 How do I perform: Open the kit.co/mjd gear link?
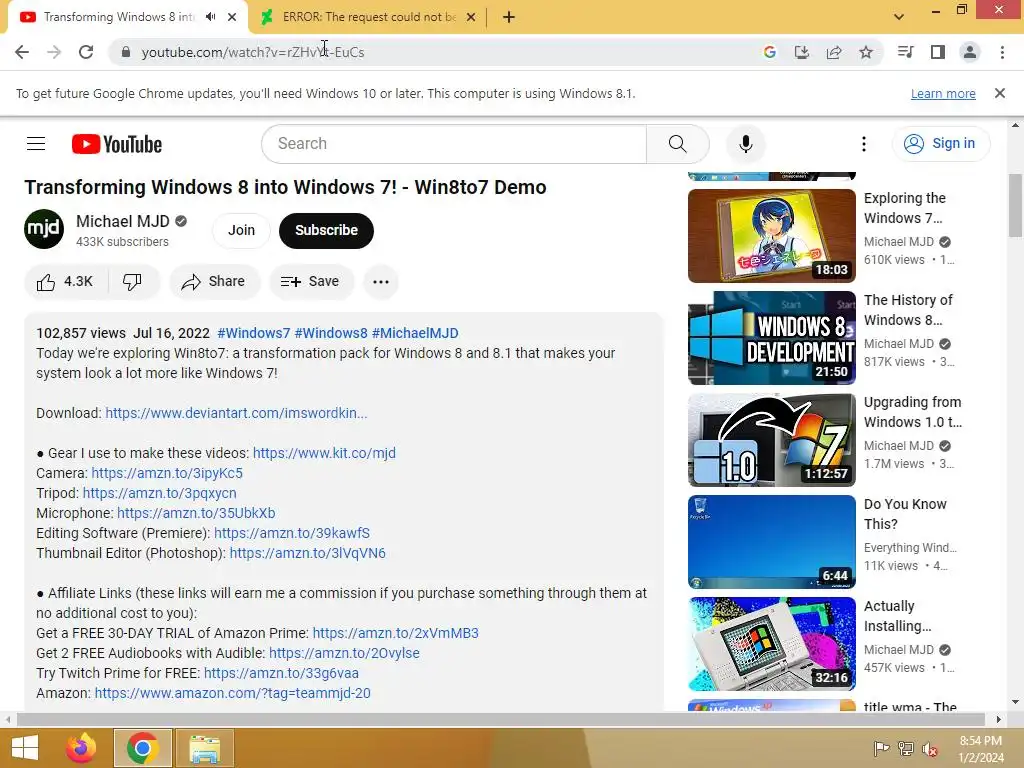(x=324, y=453)
